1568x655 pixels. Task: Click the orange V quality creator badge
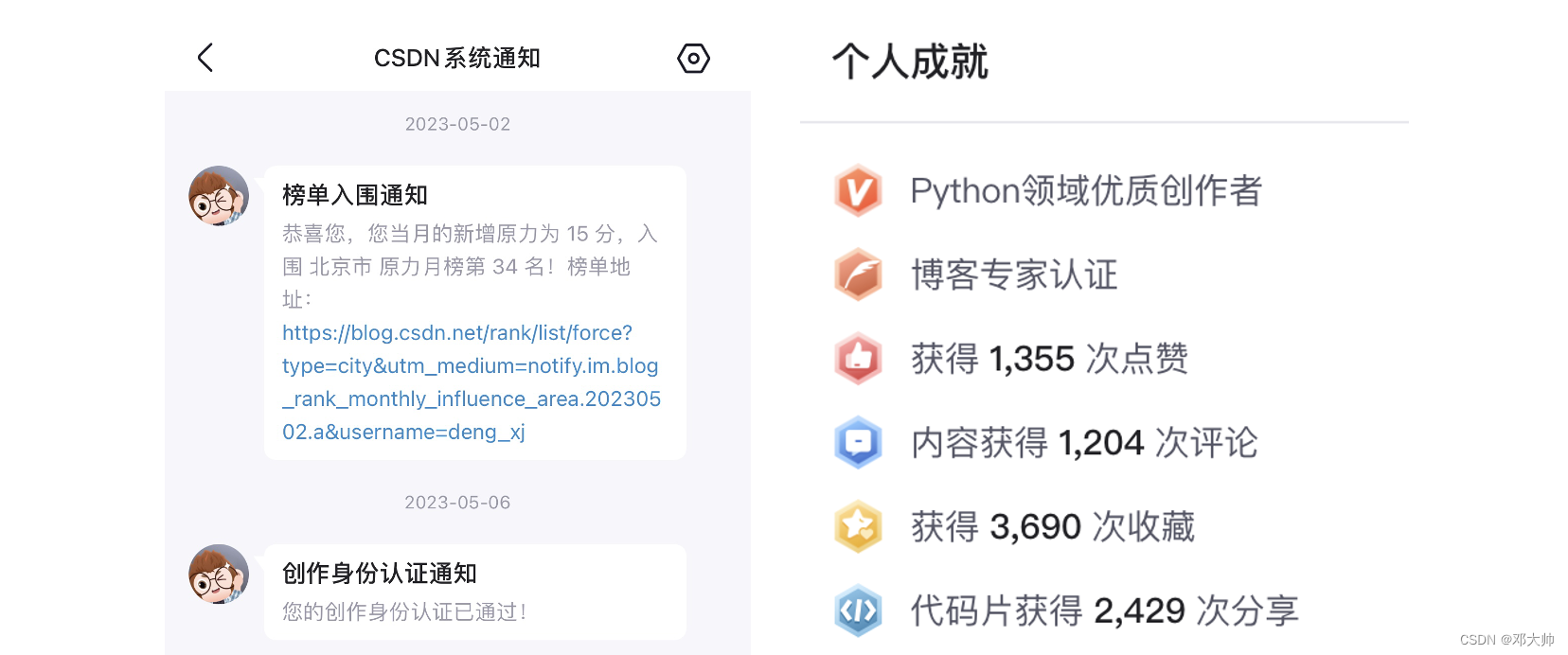859,191
